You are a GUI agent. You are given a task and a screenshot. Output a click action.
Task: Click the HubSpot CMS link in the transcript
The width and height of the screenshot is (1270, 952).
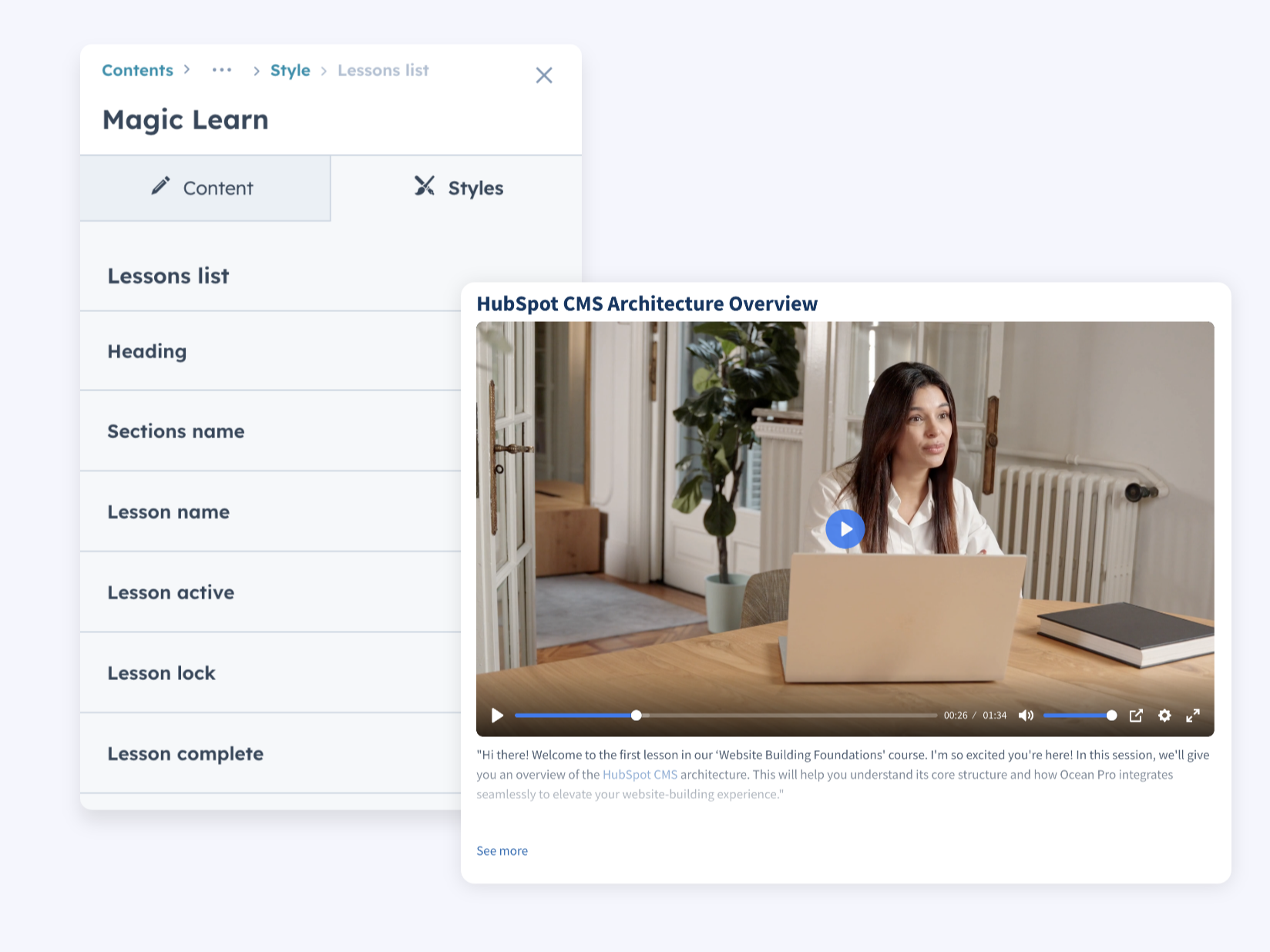click(640, 775)
